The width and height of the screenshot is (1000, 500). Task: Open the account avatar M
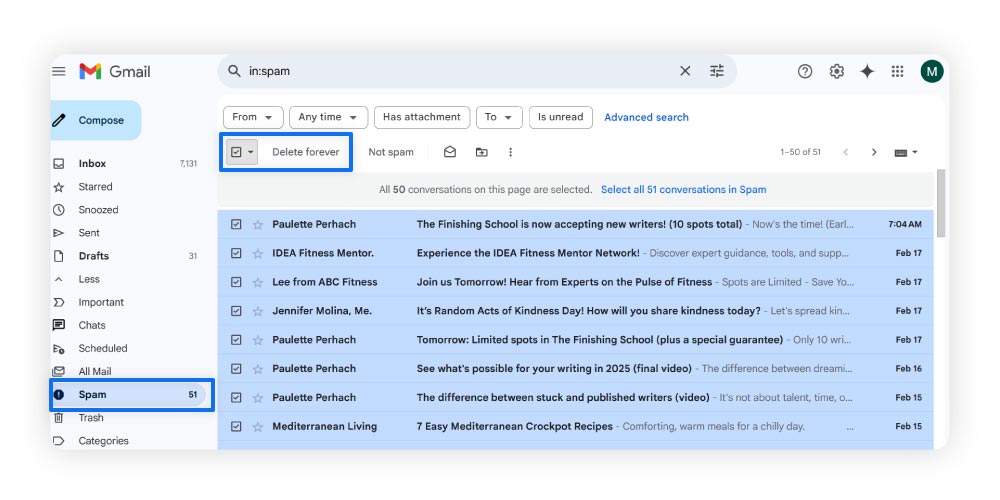tap(932, 71)
